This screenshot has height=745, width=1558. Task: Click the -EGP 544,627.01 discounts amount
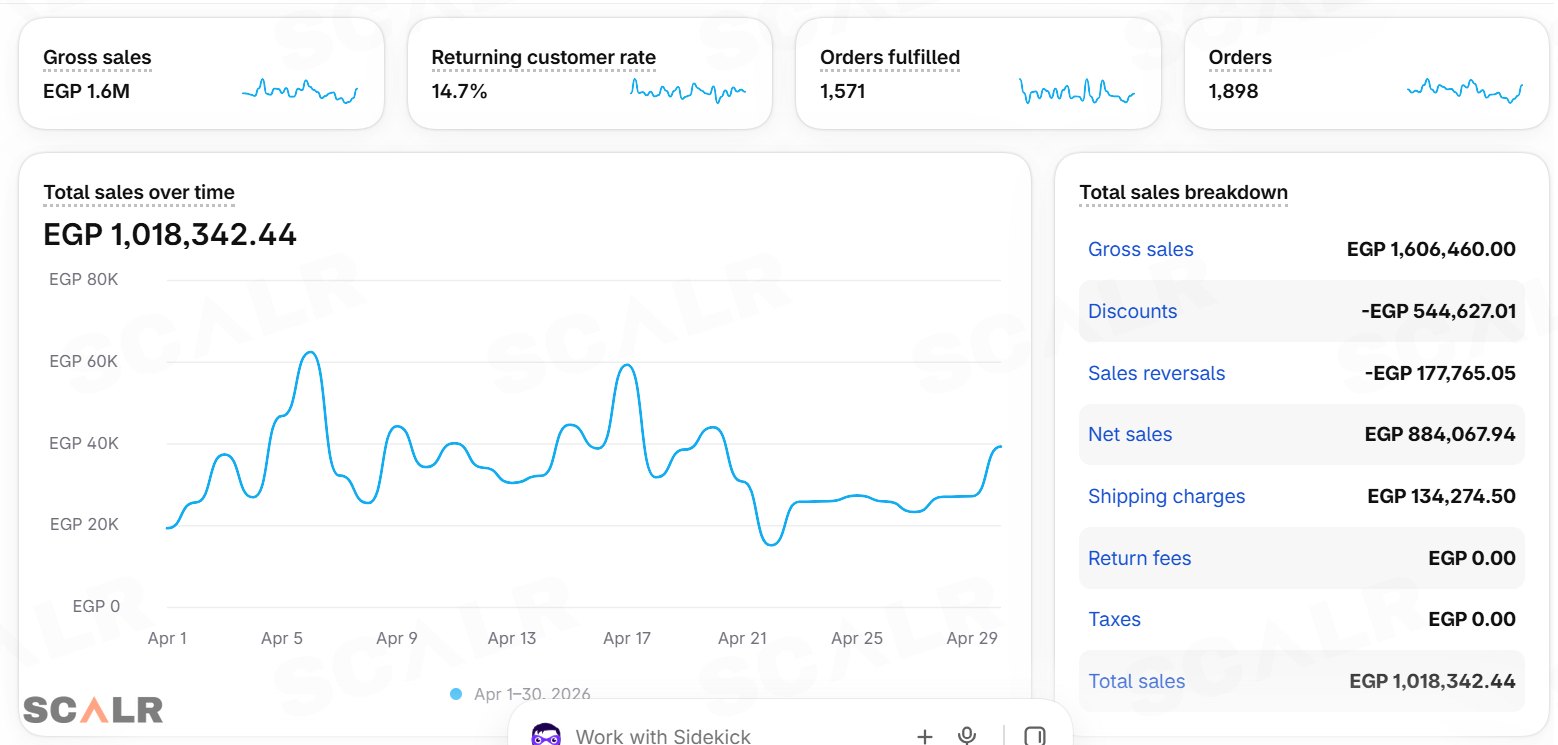coord(1439,312)
